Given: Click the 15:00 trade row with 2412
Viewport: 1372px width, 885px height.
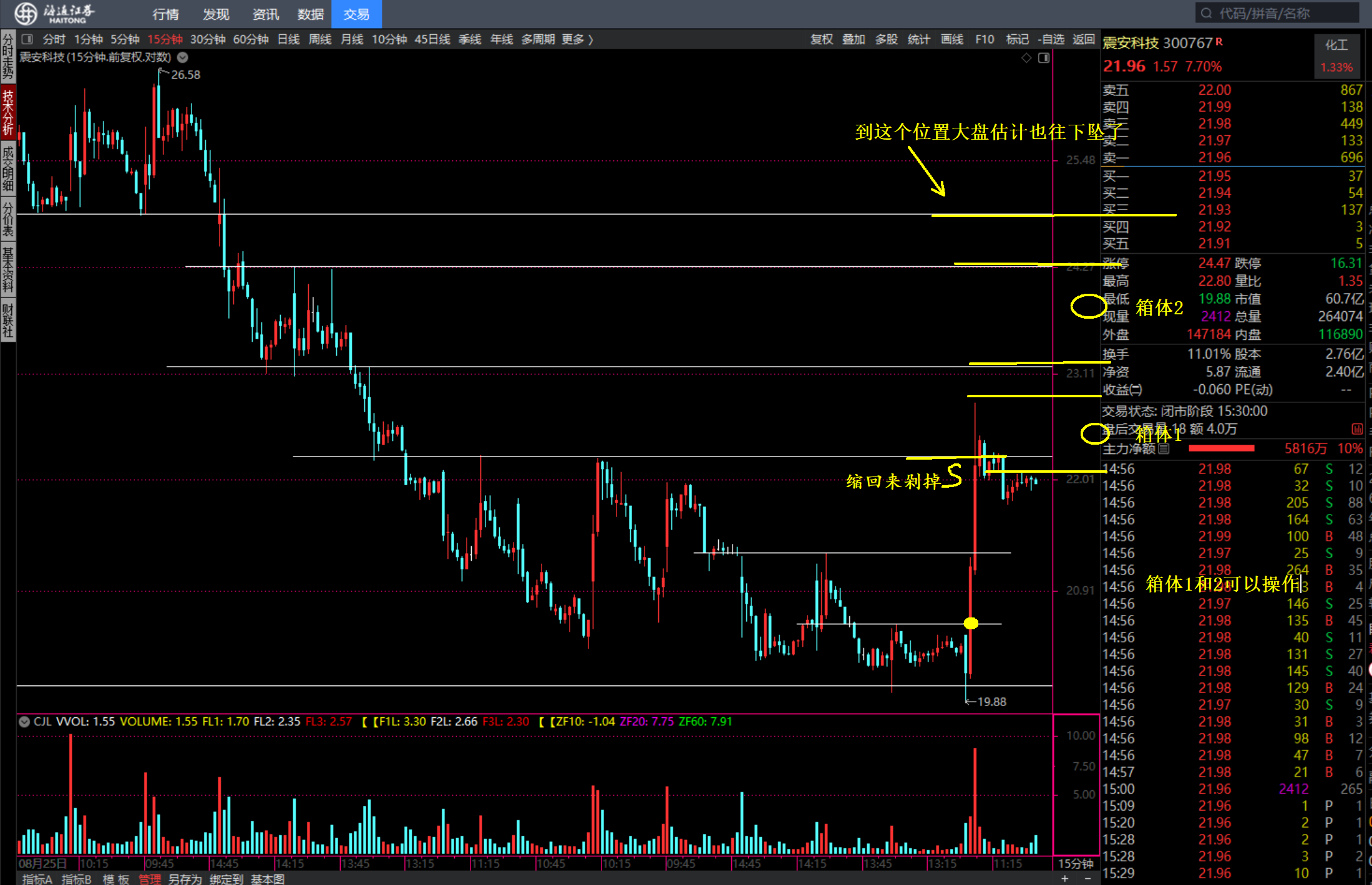Looking at the screenshot, I should [1232, 790].
